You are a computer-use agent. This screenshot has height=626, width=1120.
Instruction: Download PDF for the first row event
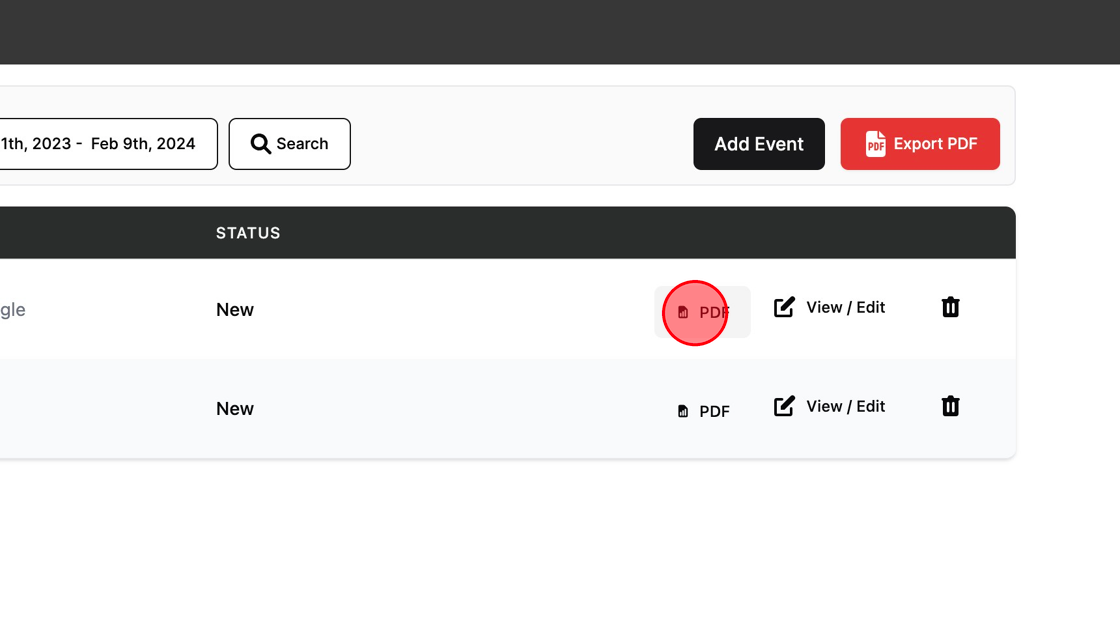pos(703,312)
